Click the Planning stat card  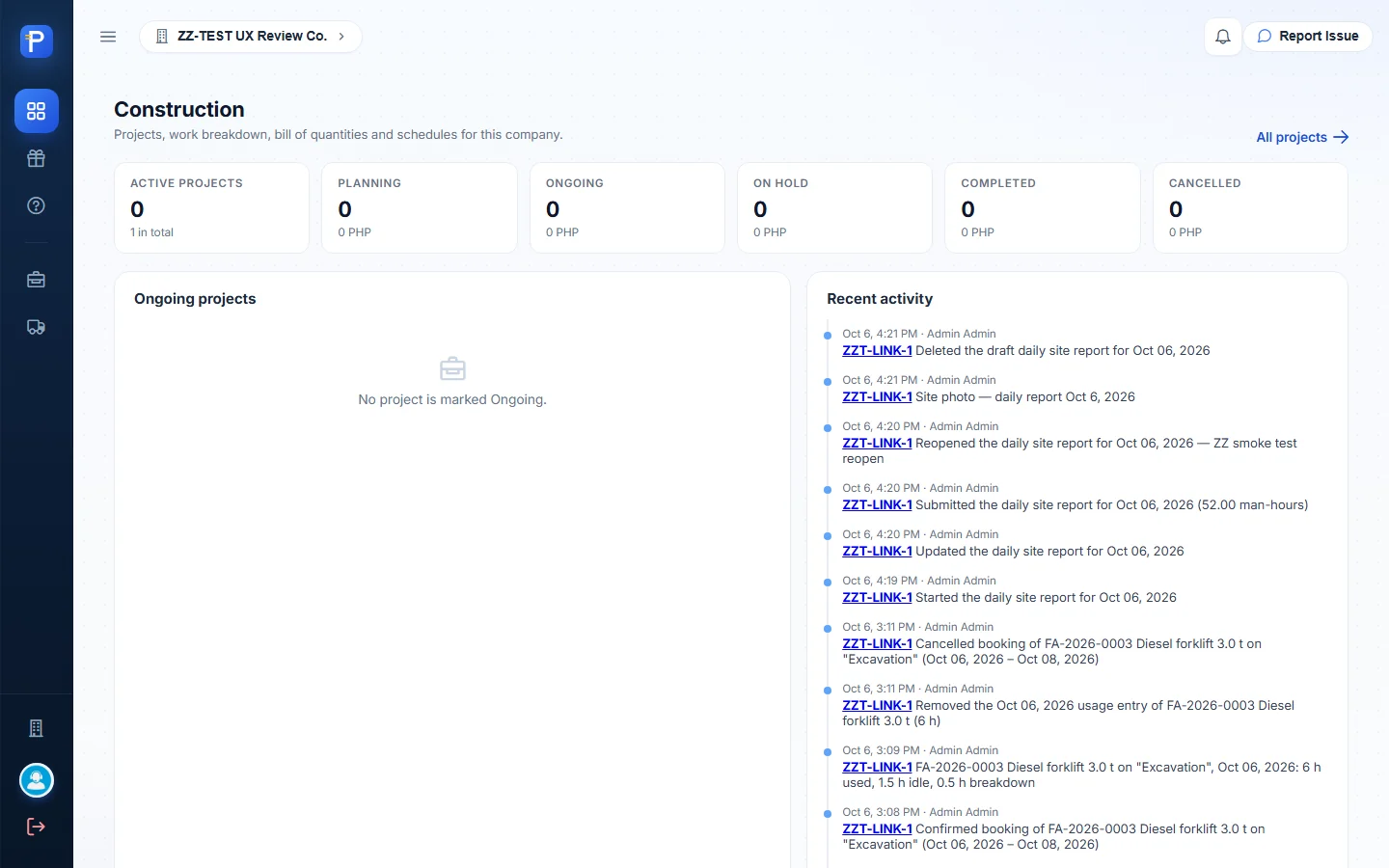coord(420,207)
